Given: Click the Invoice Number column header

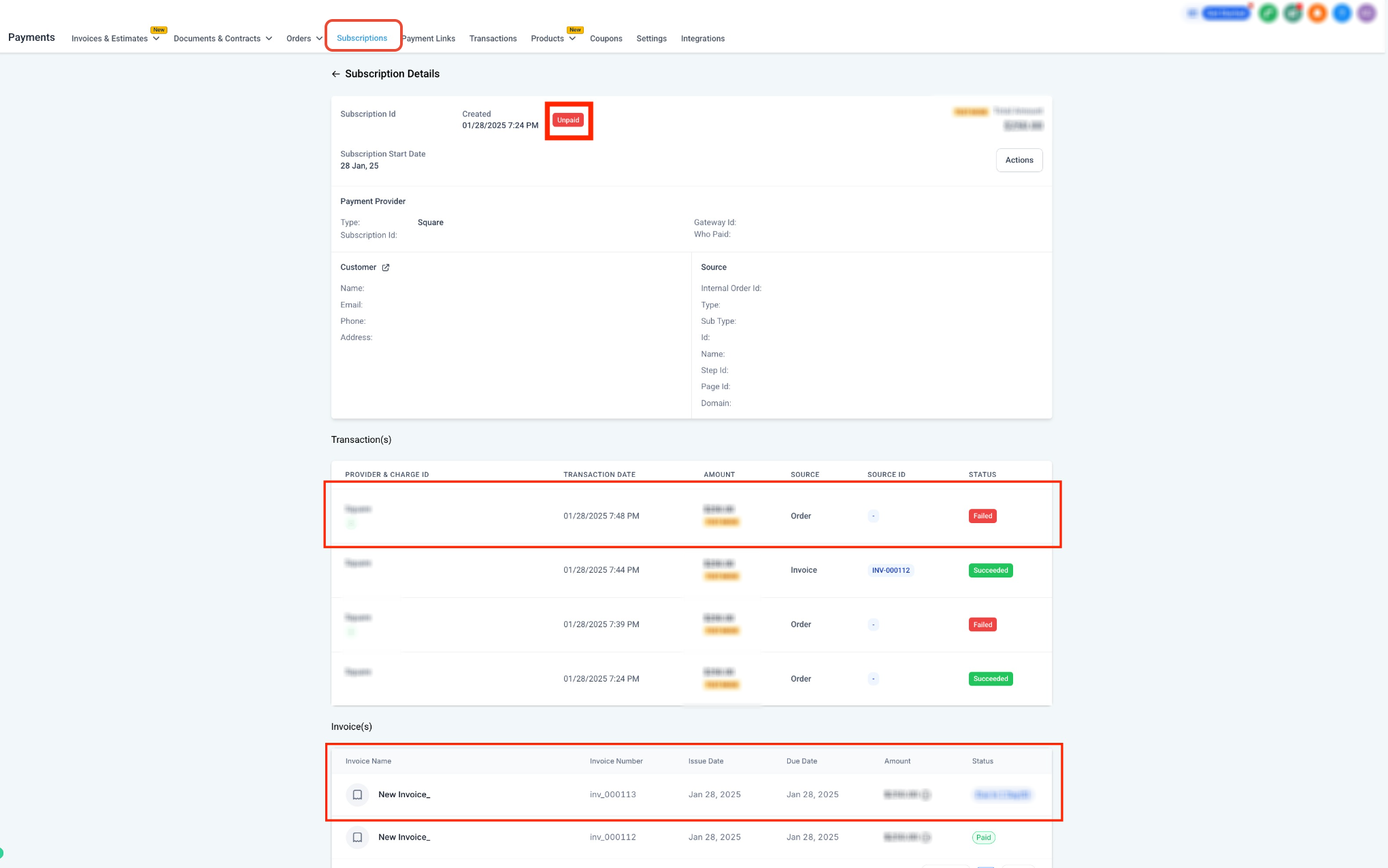Looking at the screenshot, I should 616,761.
